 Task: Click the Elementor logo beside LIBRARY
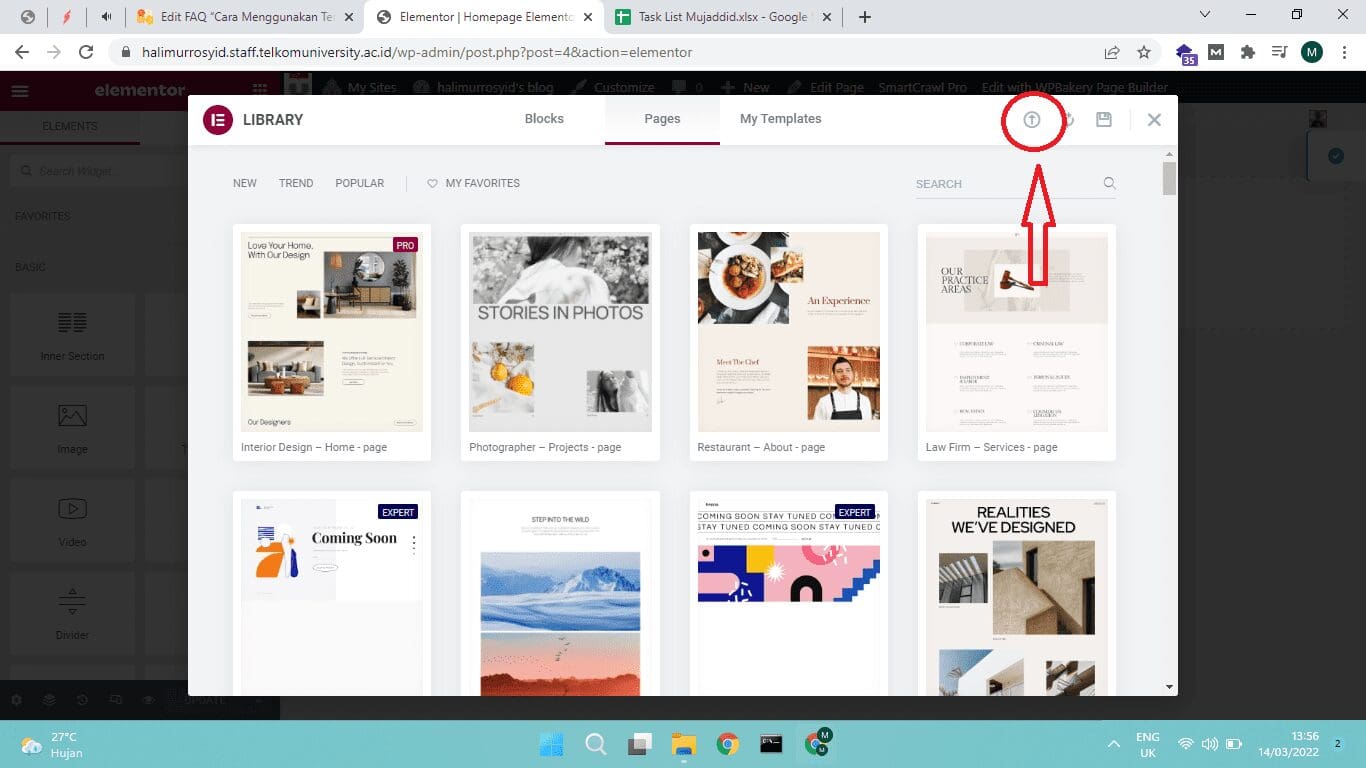218,120
